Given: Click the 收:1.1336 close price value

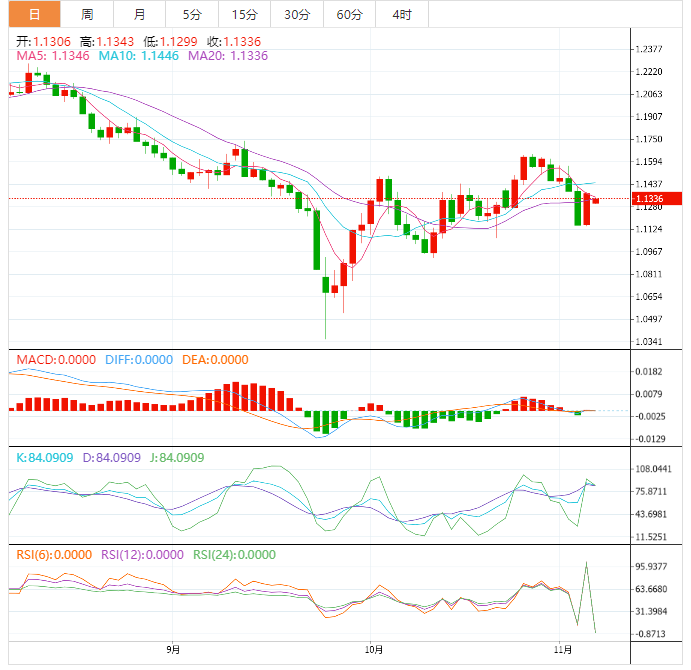Looking at the screenshot, I should tap(234, 42).
